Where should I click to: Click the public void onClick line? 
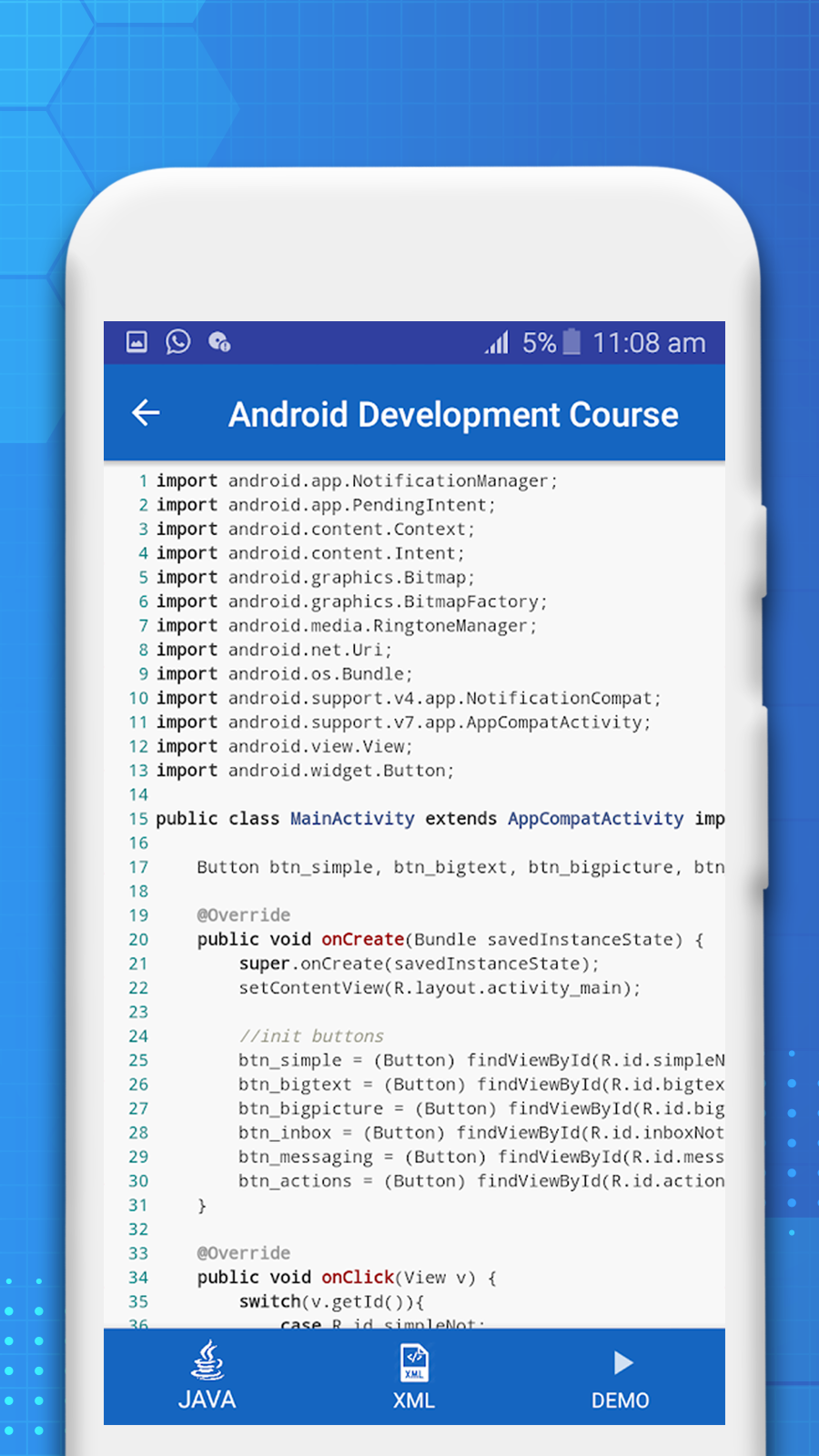(347, 1278)
